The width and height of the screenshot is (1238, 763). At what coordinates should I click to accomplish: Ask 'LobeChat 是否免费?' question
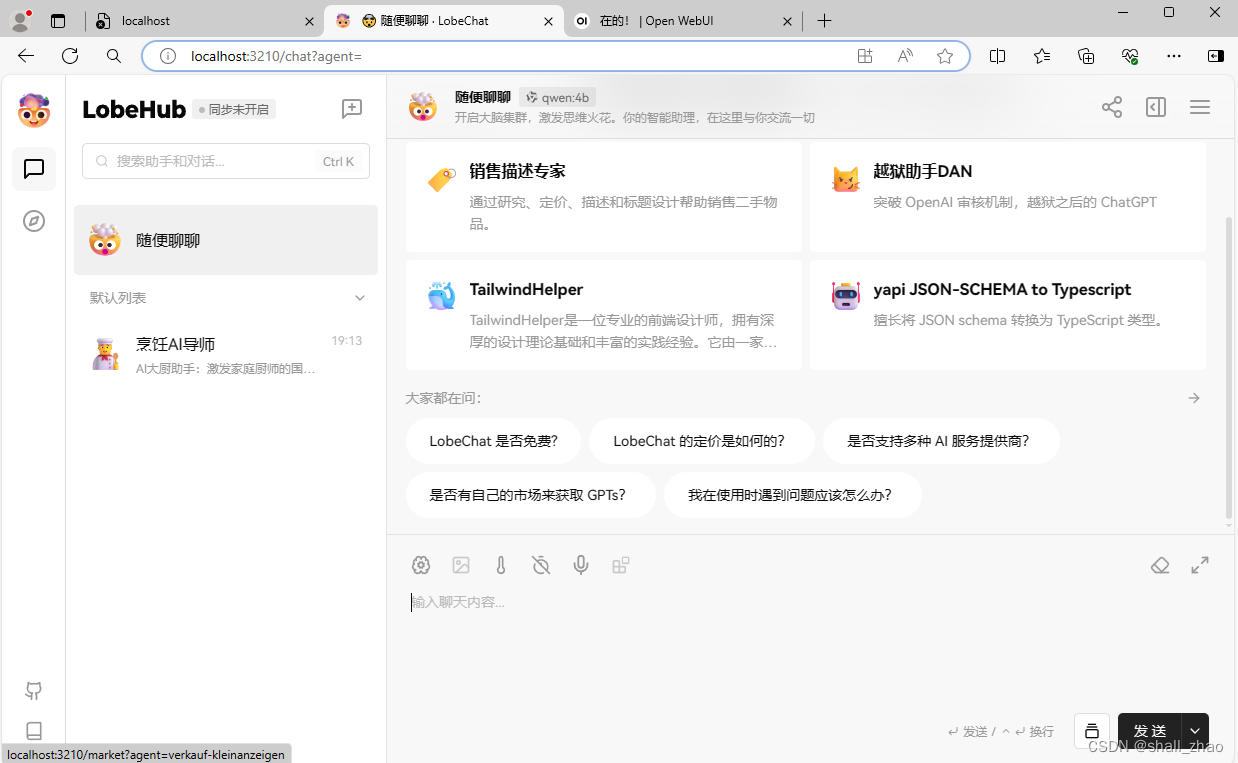pyautogui.click(x=493, y=441)
